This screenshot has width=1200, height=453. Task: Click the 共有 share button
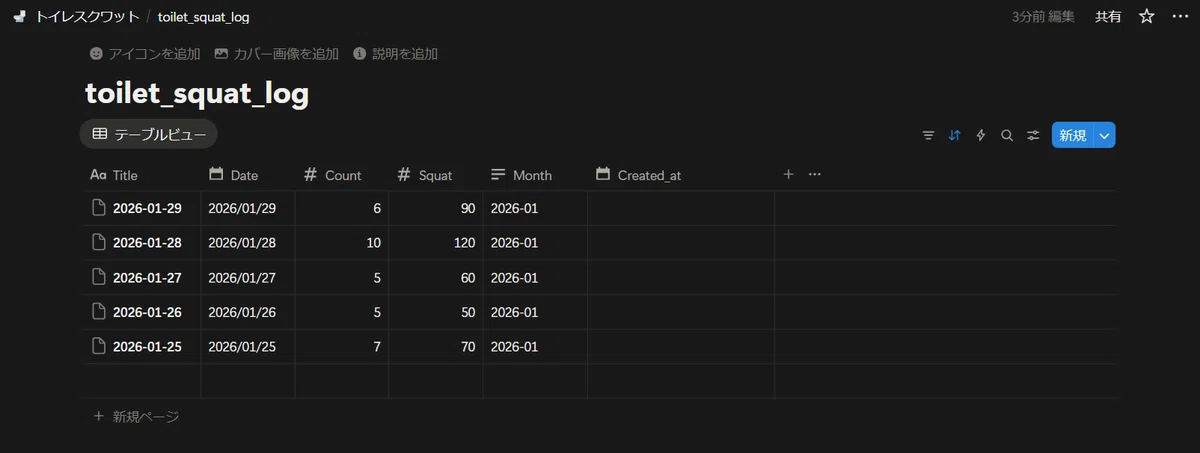[1108, 17]
